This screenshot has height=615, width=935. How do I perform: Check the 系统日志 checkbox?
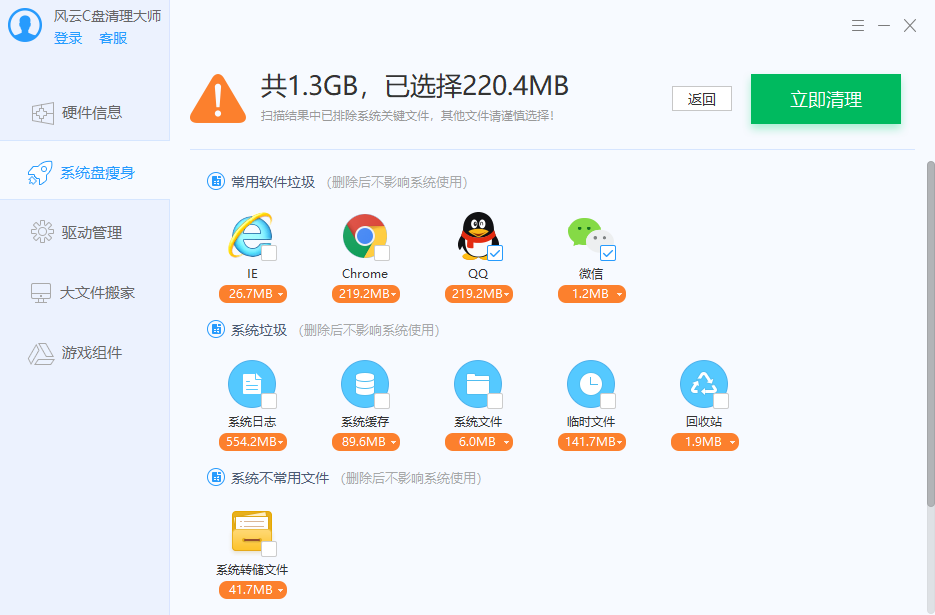tap(270, 401)
